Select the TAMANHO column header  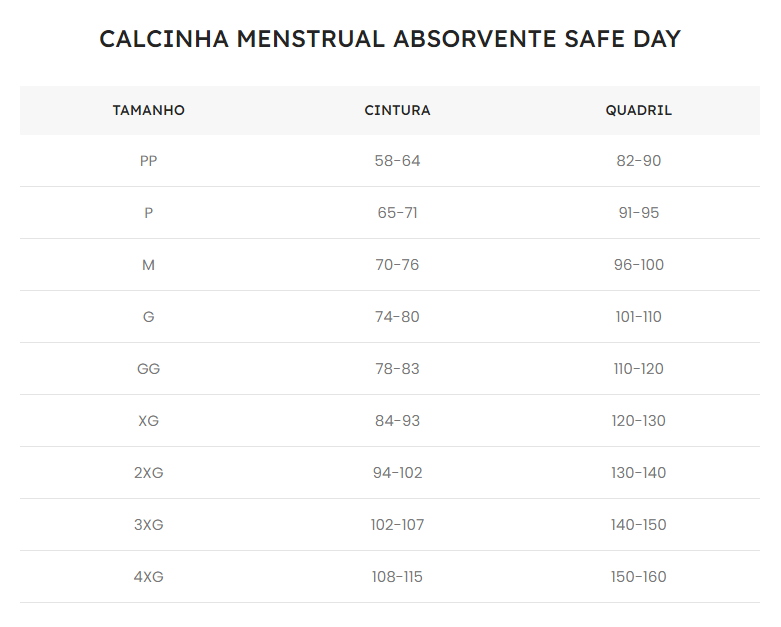click(148, 110)
